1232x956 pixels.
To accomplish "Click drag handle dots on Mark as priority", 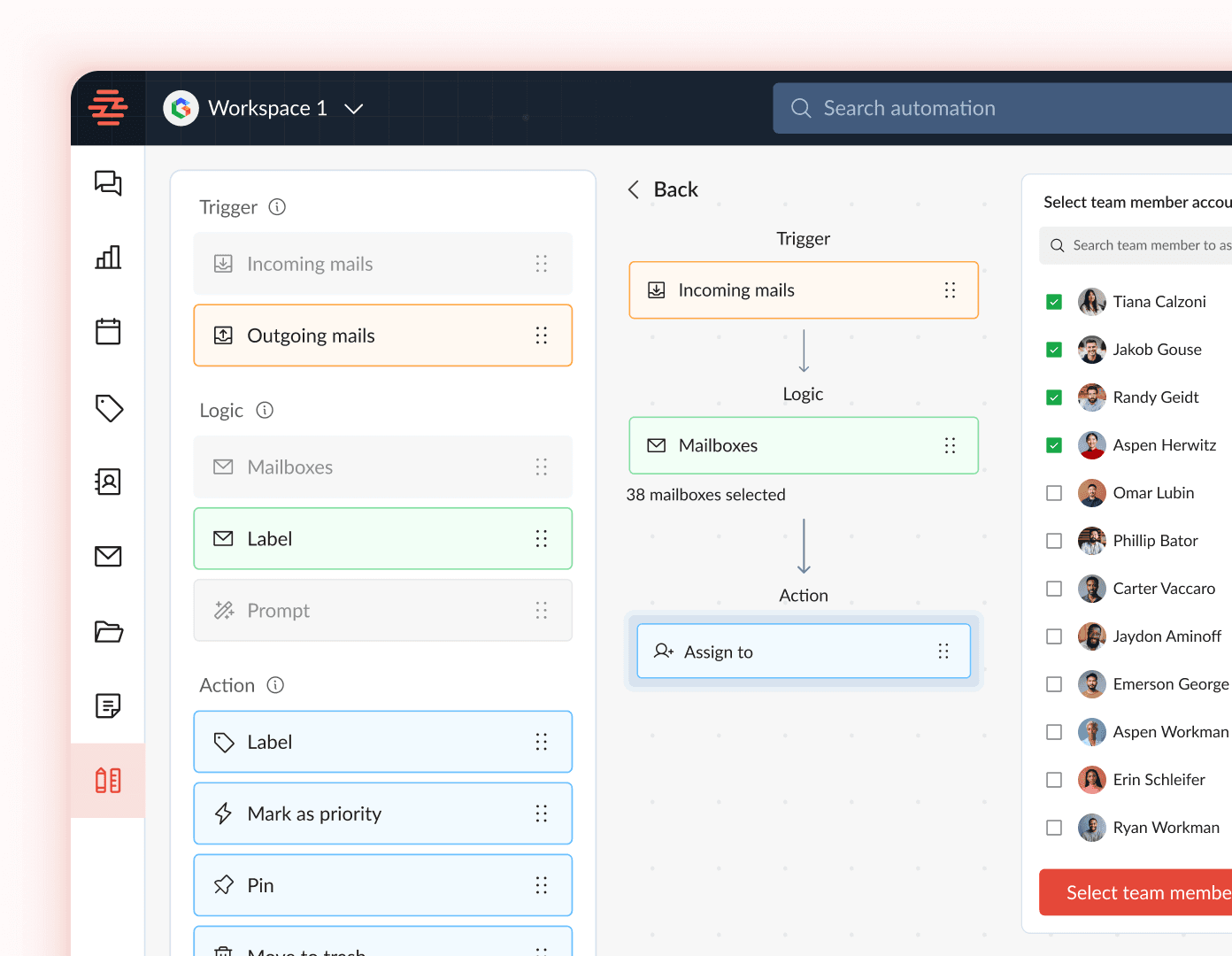I will pyautogui.click(x=542, y=813).
